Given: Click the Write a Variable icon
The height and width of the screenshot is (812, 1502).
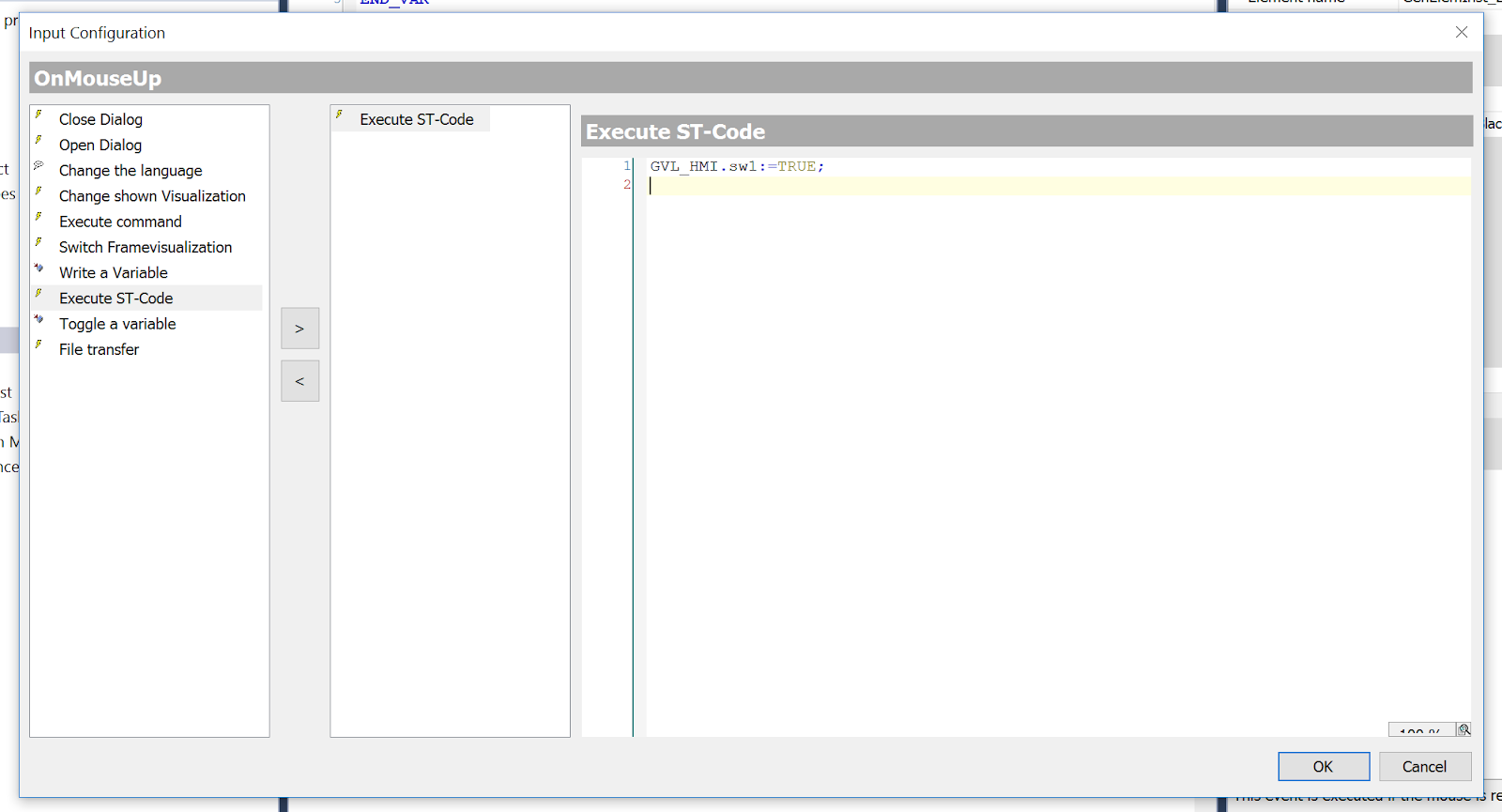Looking at the screenshot, I should (38, 268).
